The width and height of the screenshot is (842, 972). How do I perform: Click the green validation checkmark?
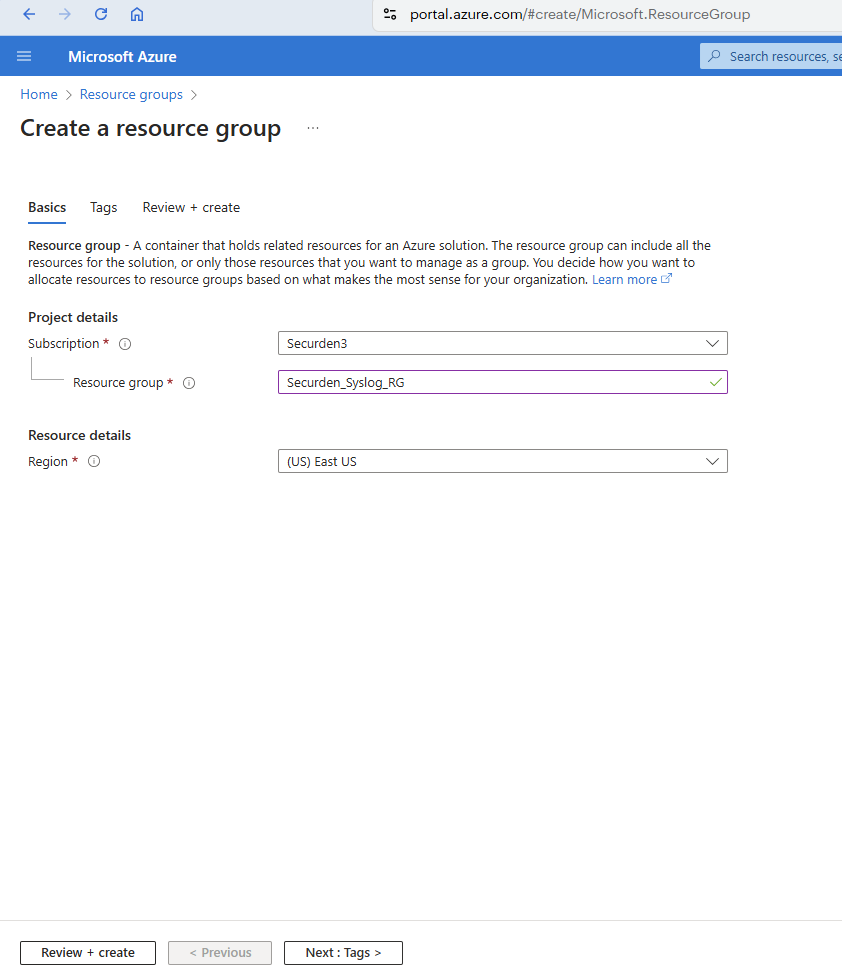[716, 382]
